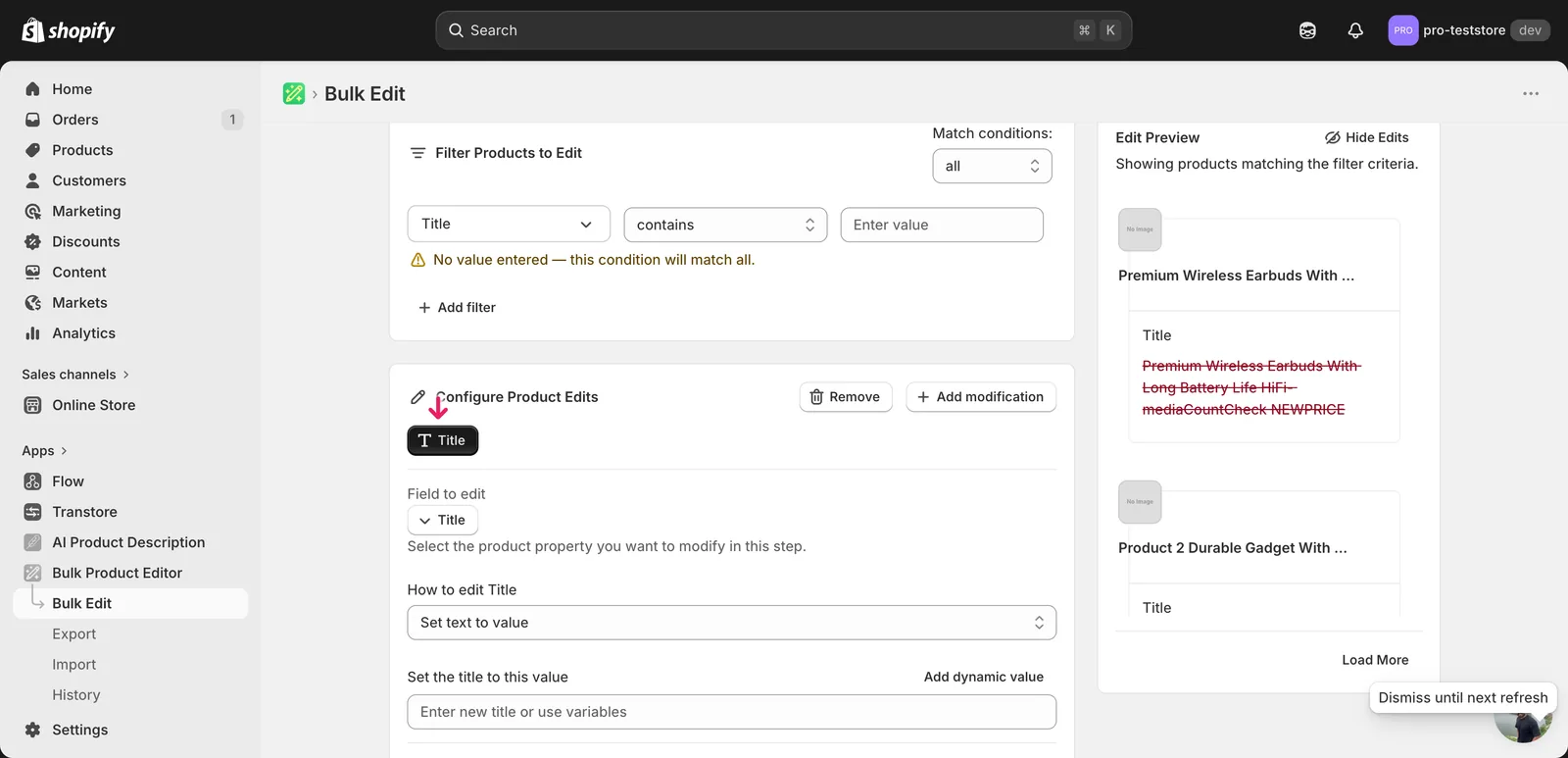Open the notifications bell
This screenshot has width=1568, height=758.
pyautogui.click(x=1355, y=30)
